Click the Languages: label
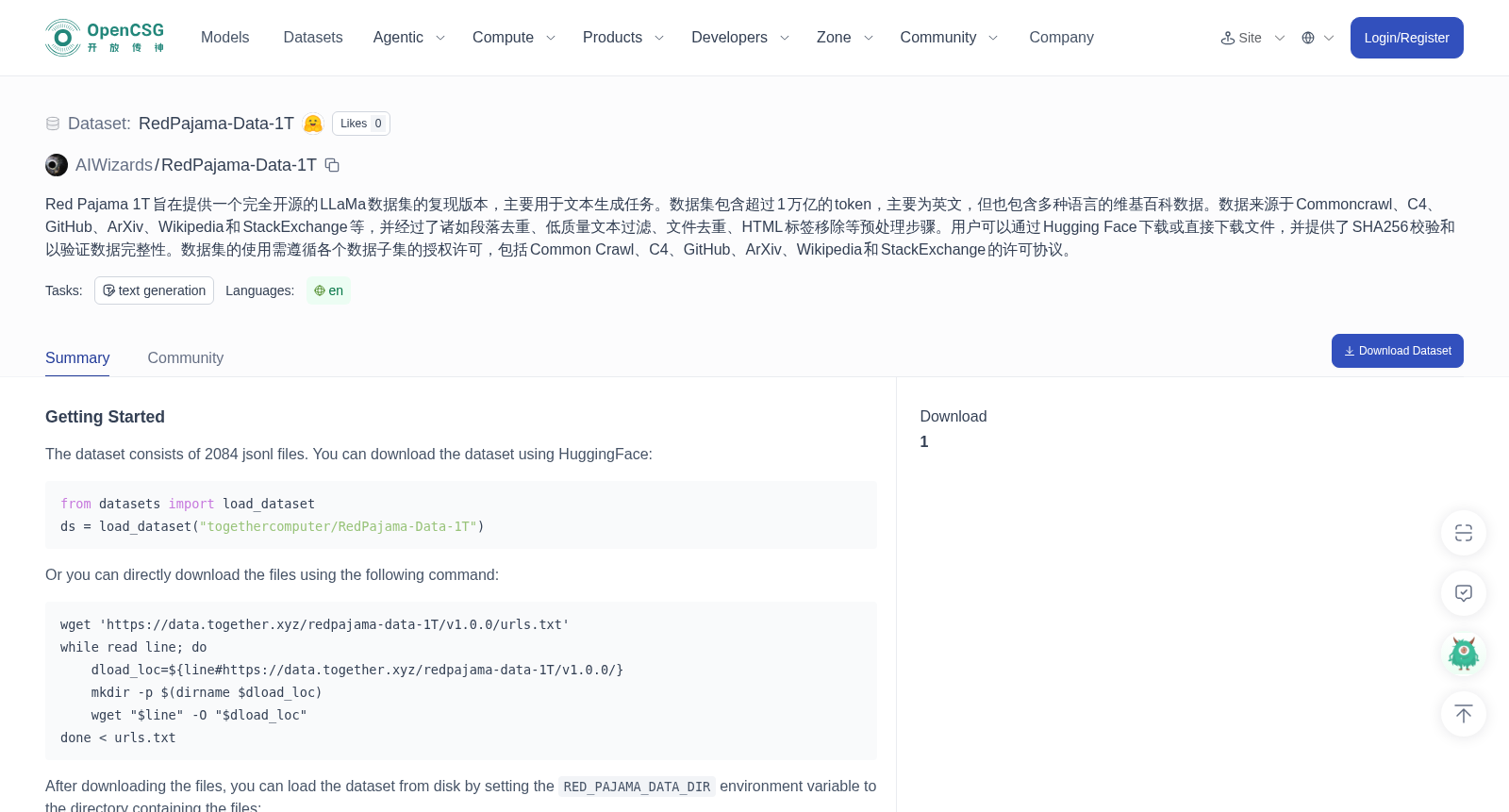1509x812 pixels. 259,290
